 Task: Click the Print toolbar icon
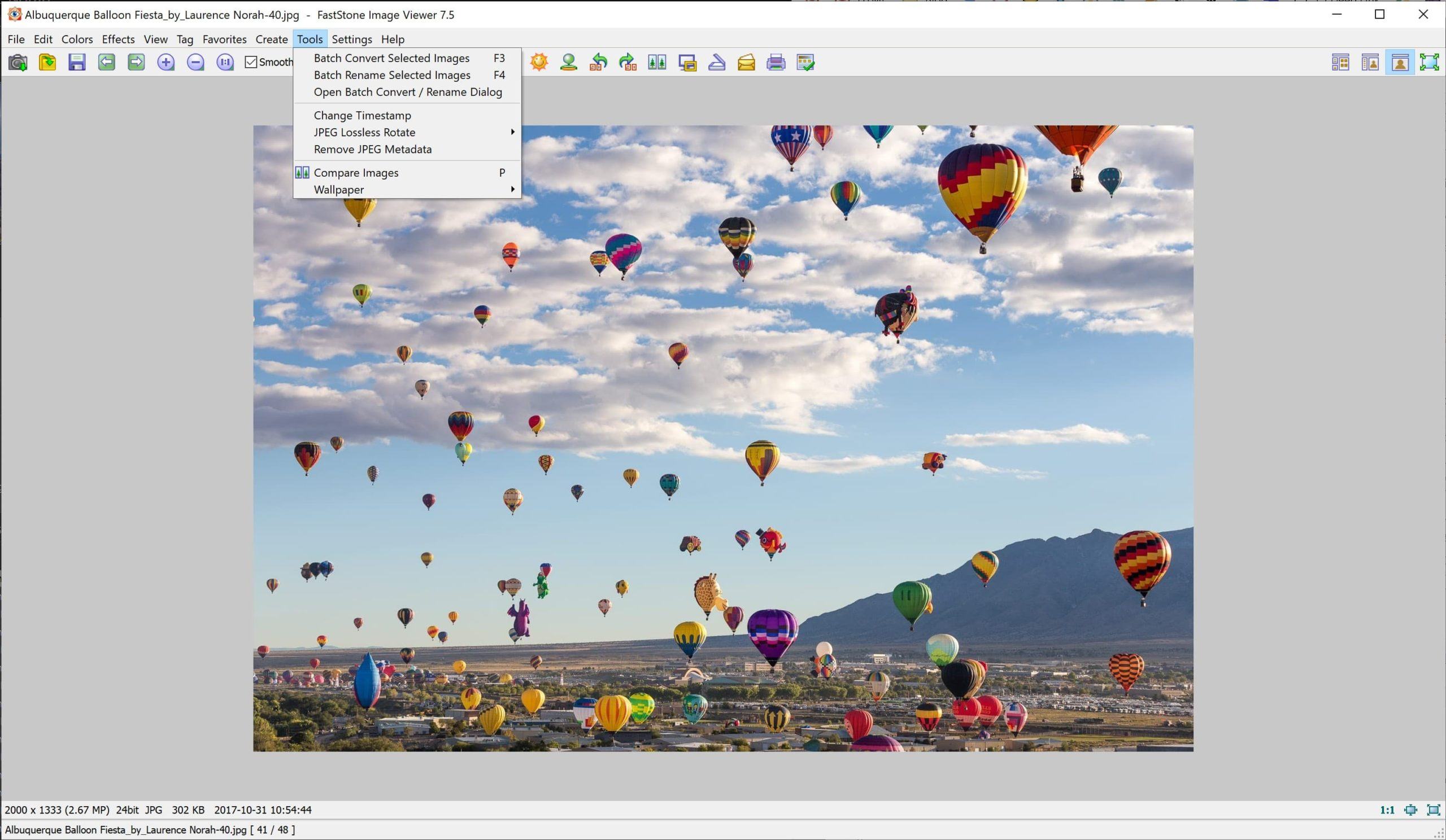[776, 62]
